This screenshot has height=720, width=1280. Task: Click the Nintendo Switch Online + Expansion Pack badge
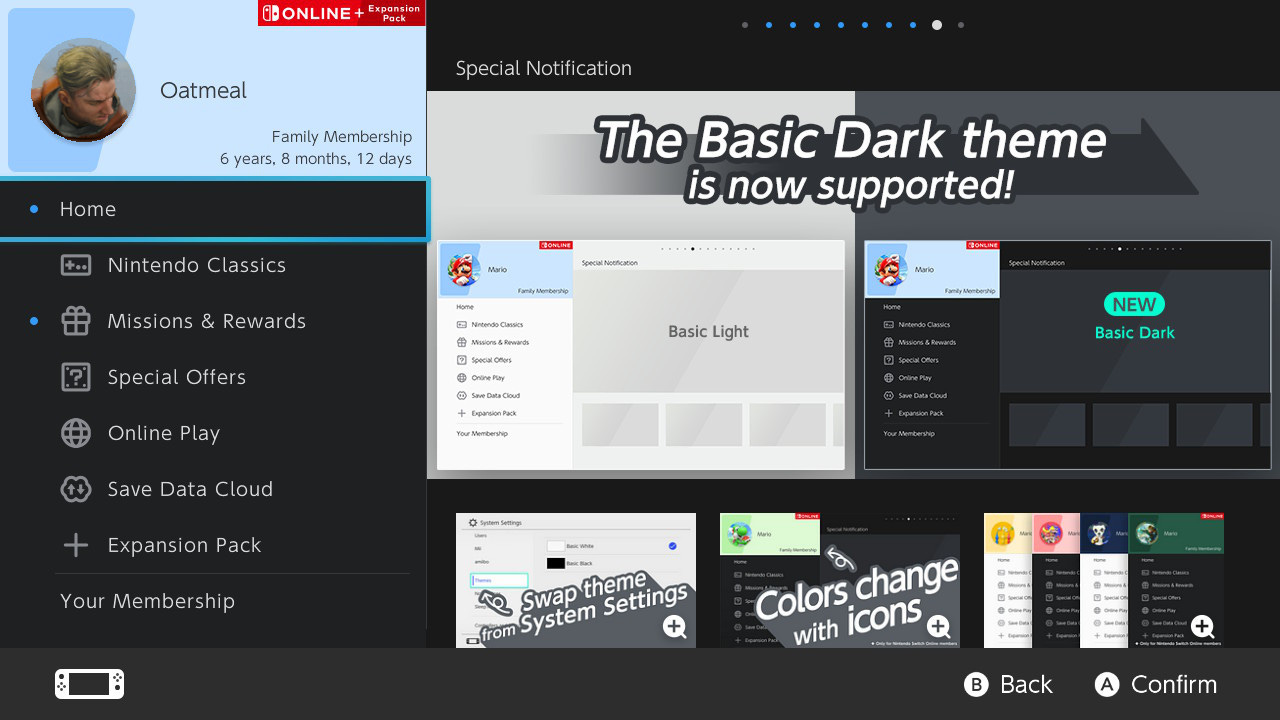[341, 13]
